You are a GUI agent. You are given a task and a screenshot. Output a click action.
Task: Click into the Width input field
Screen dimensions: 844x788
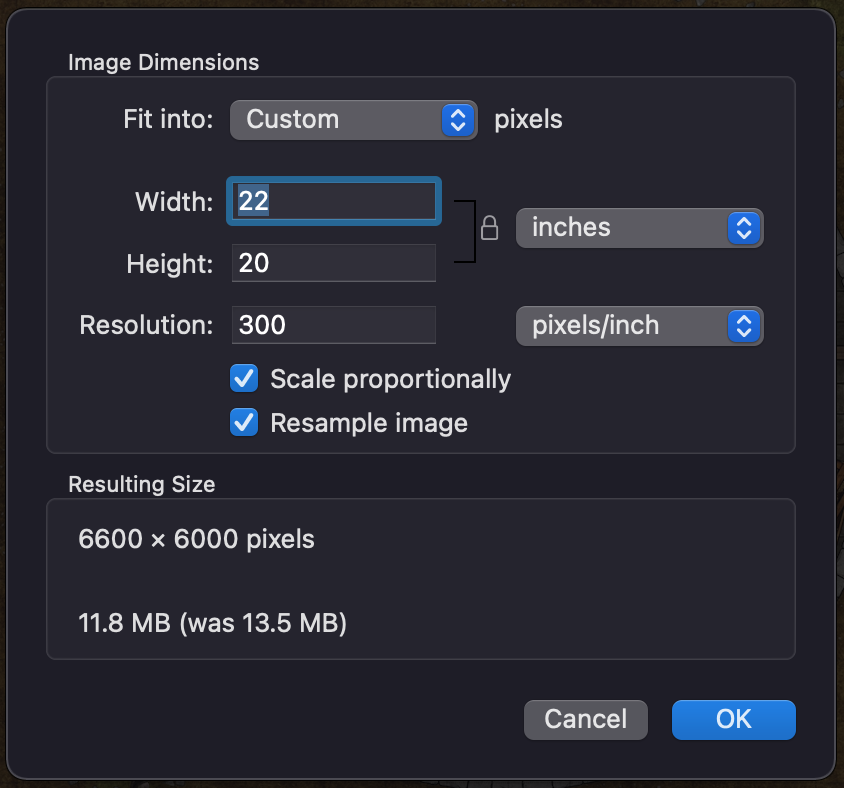(x=334, y=202)
